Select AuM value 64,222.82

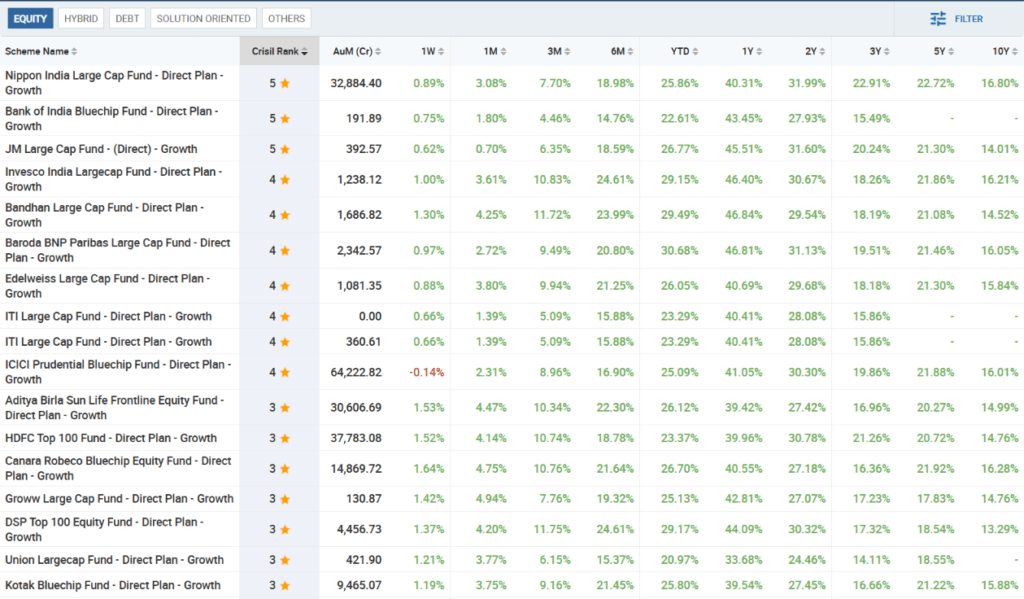[x=356, y=372]
